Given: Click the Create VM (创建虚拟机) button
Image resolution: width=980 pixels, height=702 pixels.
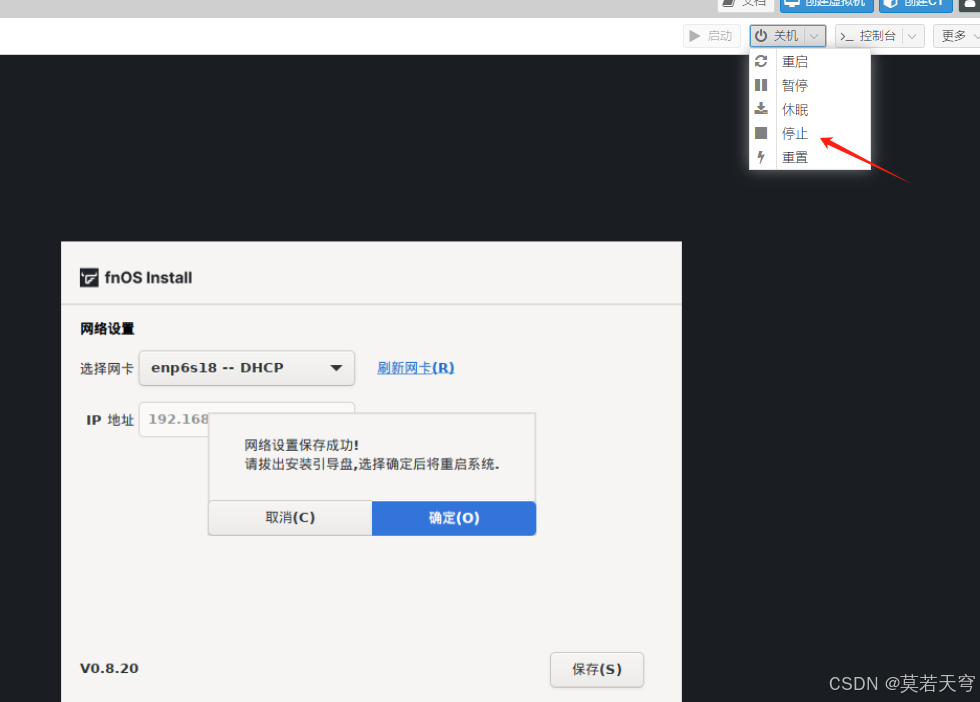Looking at the screenshot, I should (x=826, y=4).
